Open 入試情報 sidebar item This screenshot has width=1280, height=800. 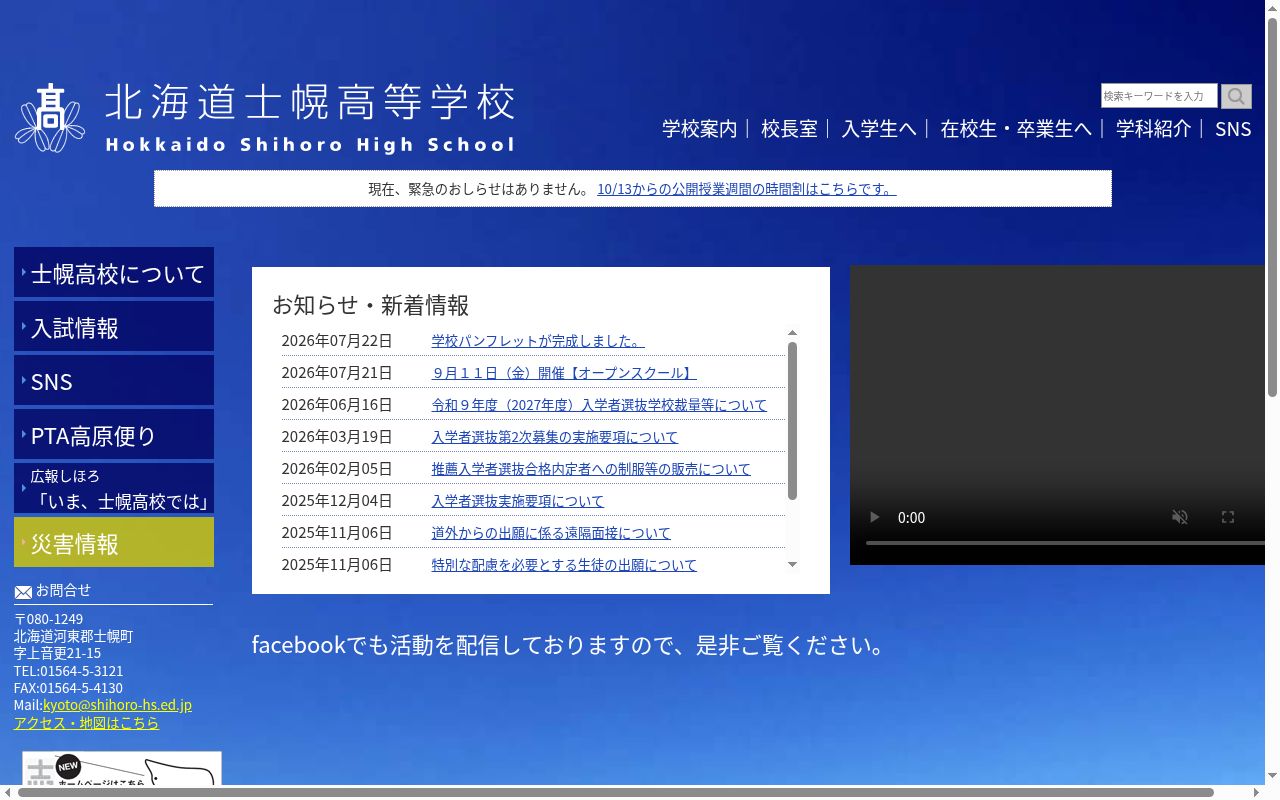[114, 326]
